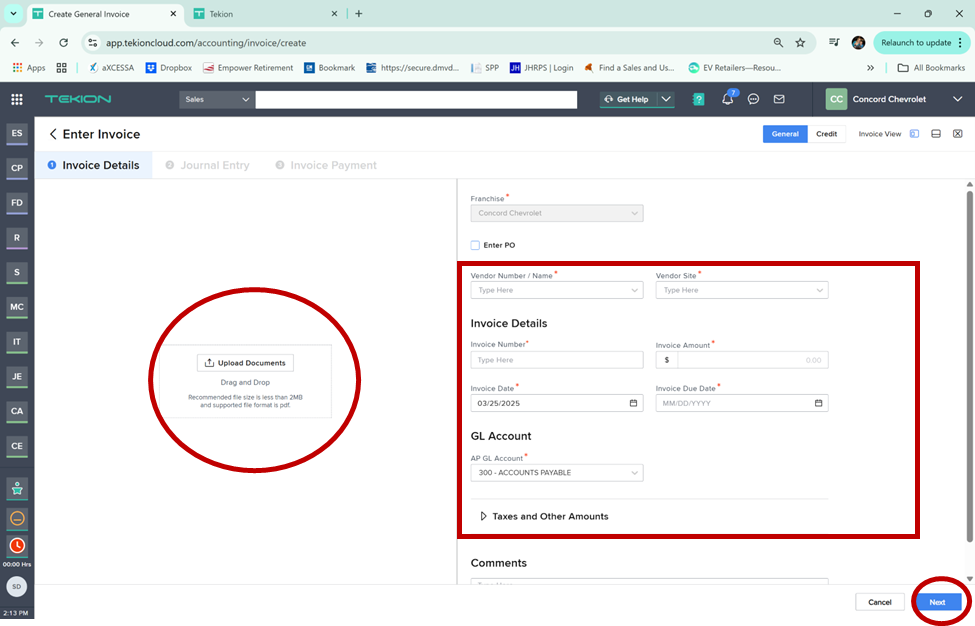Image resolution: width=975 pixels, height=626 pixels.
Task: Open the Concord Chevrolet dealership dropdown
Action: 957,99
